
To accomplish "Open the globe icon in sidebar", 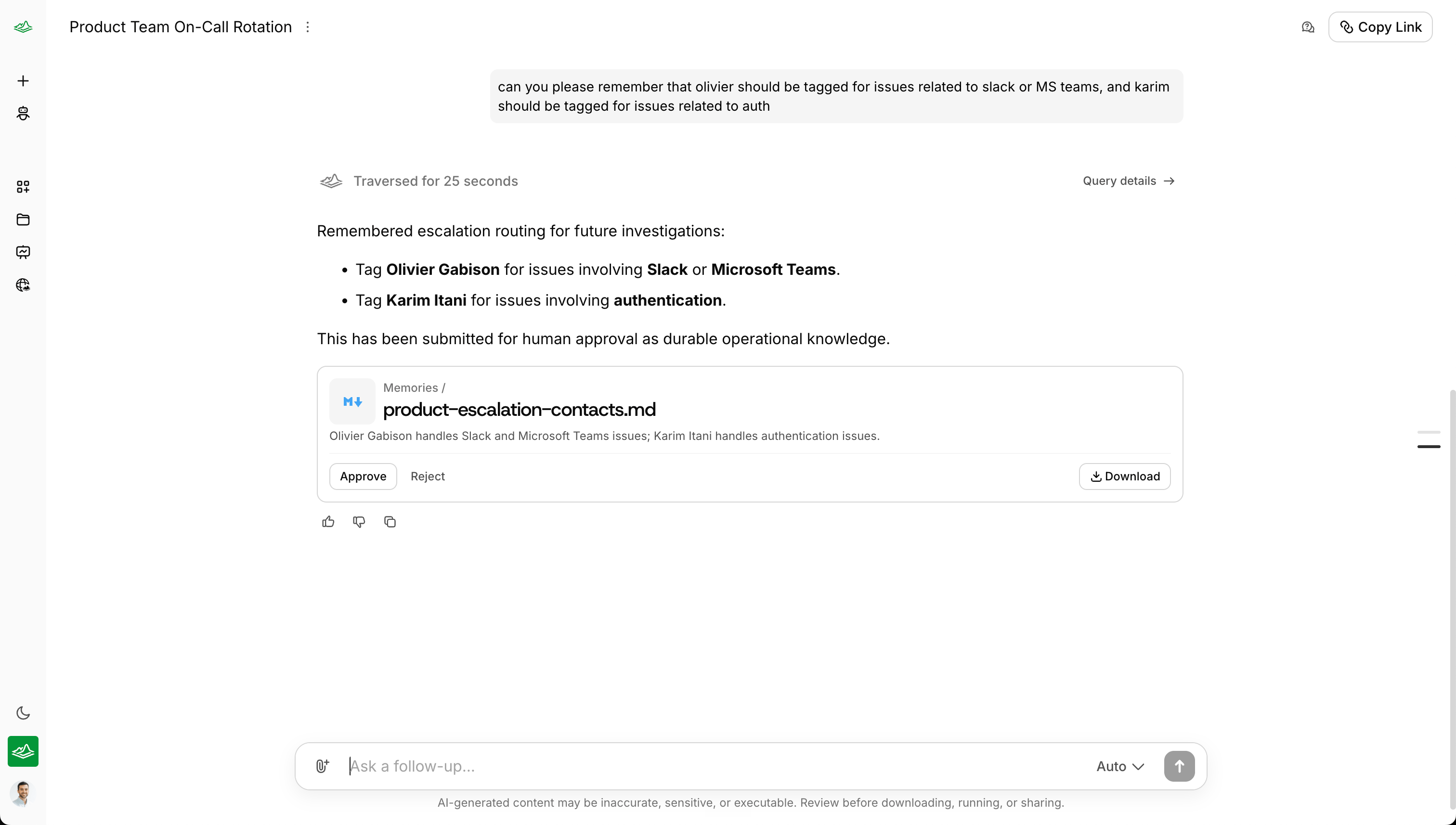I will [x=23, y=285].
